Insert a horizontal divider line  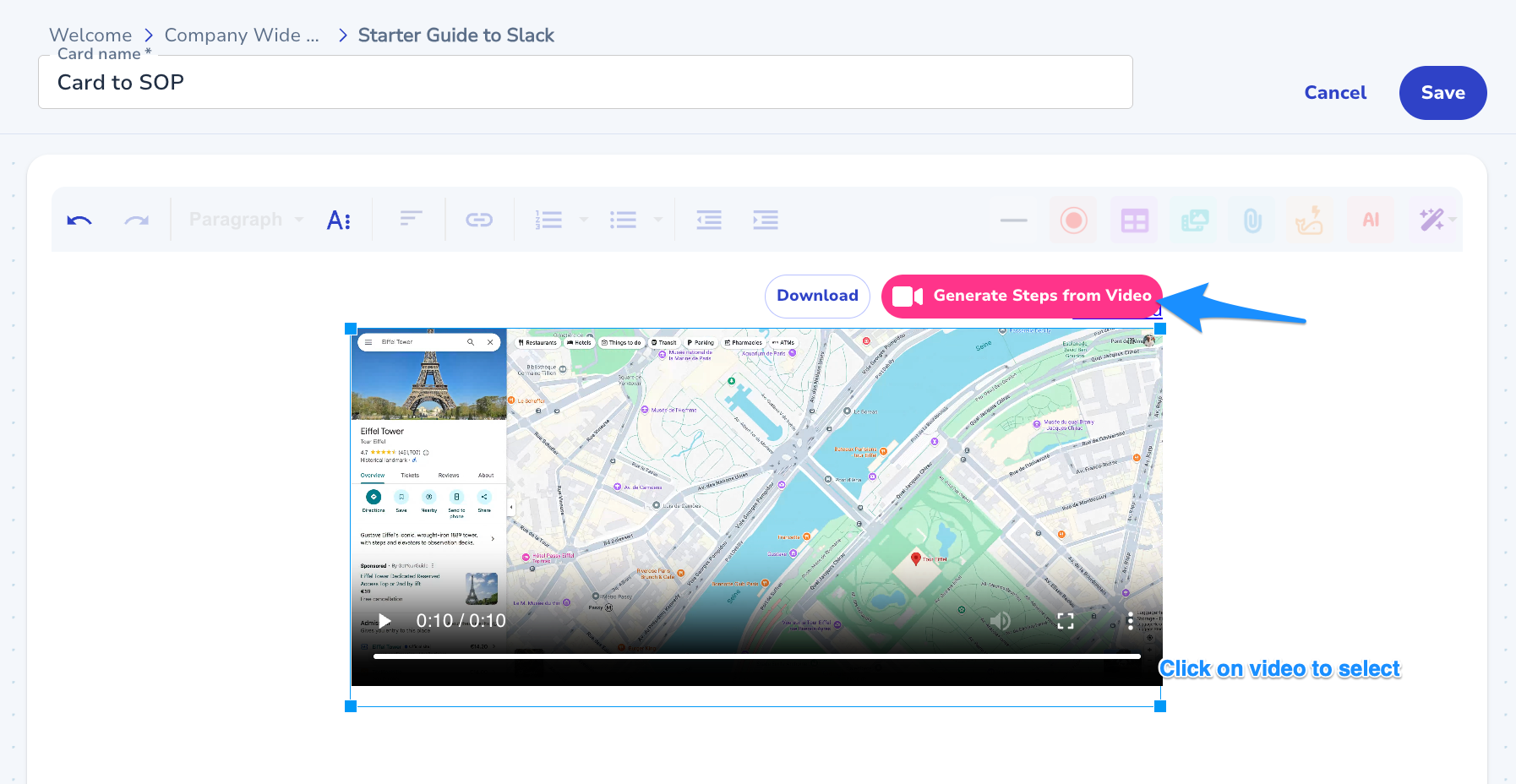click(x=1013, y=220)
